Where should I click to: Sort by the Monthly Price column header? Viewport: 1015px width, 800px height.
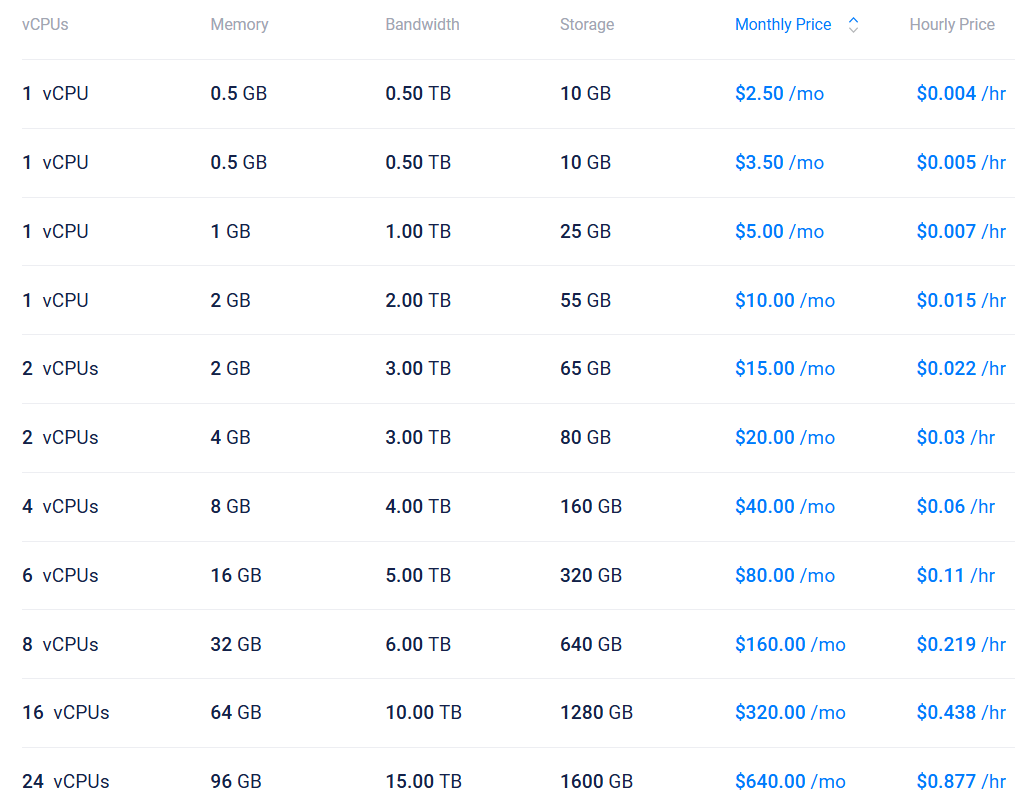783,25
